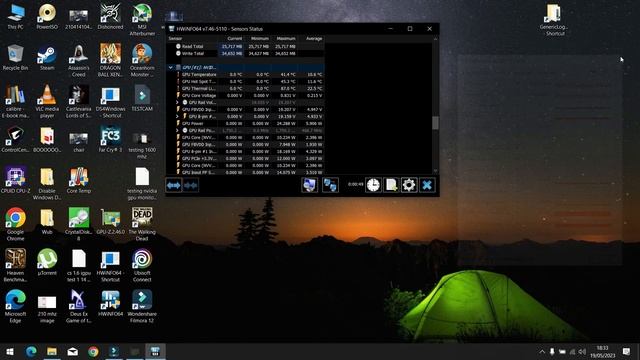Select the Ubisoft Connect desktop icon
This screenshot has width=640, height=360.
pyautogui.click(x=142, y=265)
